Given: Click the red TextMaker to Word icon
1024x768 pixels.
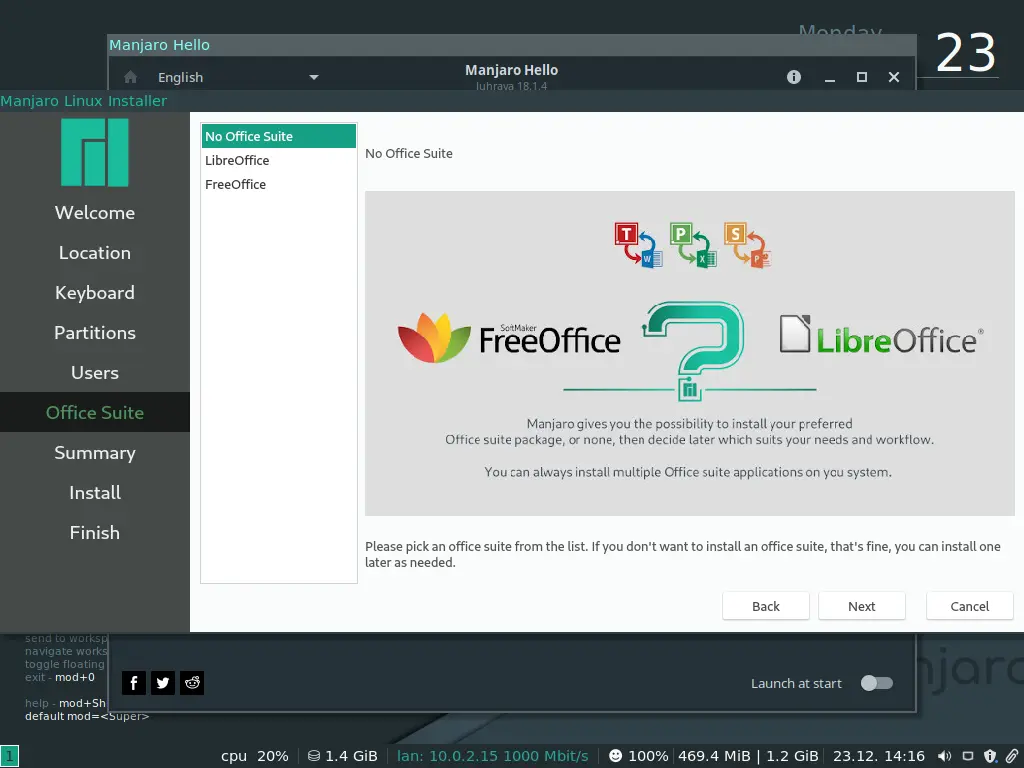Looking at the screenshot, I should [639, 245].
